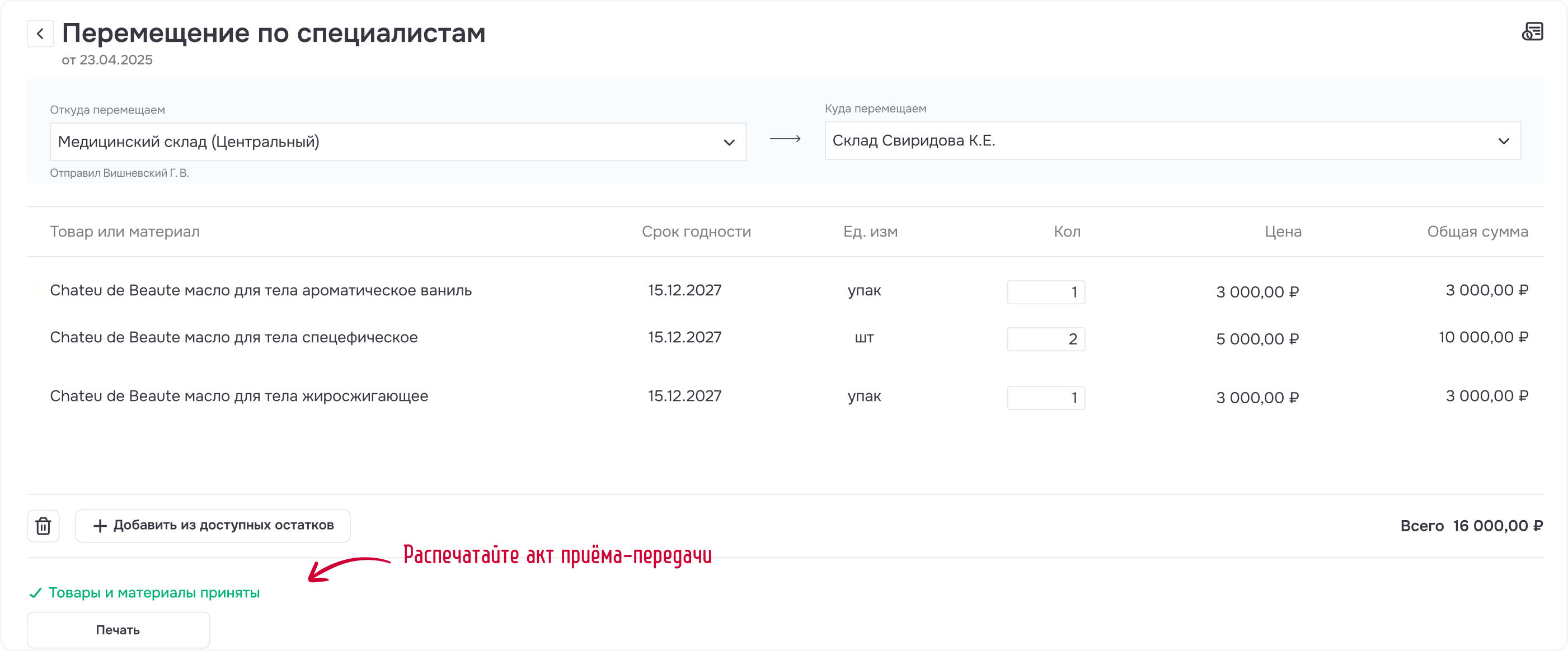Click the unit 'шт' cell
Screen dimensions: 1568x651
[x=865, y=337]
